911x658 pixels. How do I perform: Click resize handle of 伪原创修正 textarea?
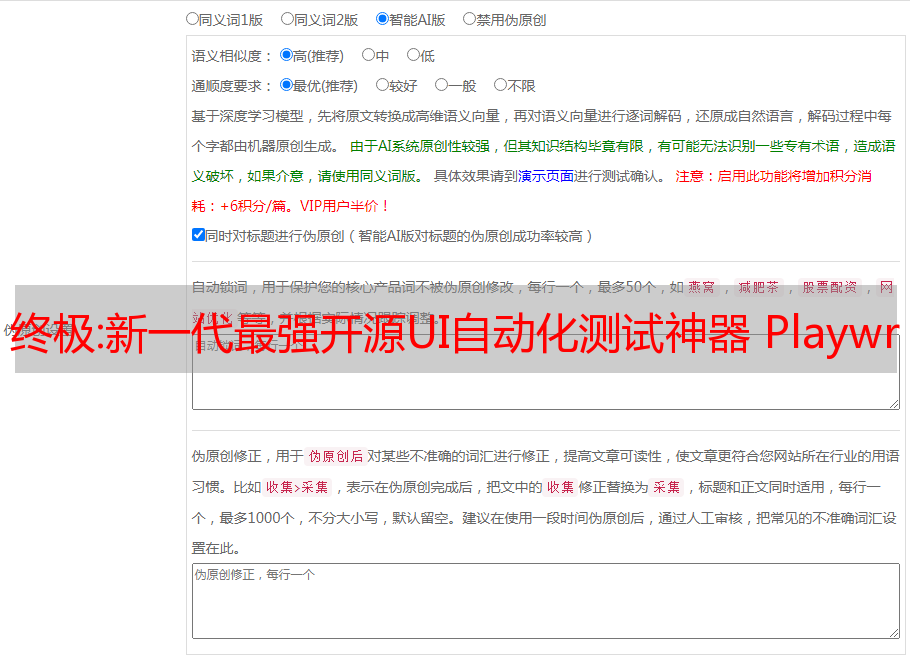click(894, 634)
